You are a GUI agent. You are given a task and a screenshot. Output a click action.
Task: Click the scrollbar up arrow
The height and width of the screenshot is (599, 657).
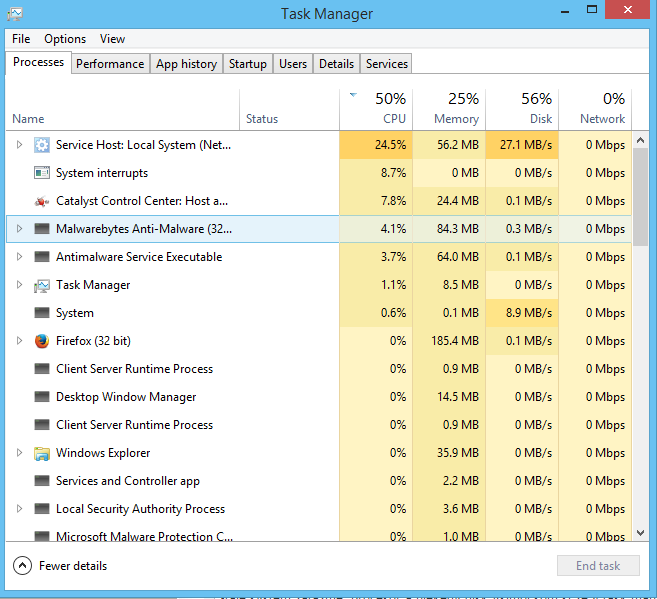[640, 140]
